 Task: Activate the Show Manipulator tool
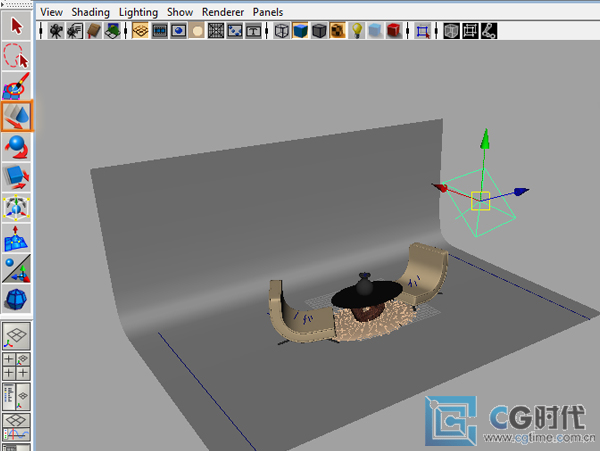pyautogui.click(x=16, y=269)
